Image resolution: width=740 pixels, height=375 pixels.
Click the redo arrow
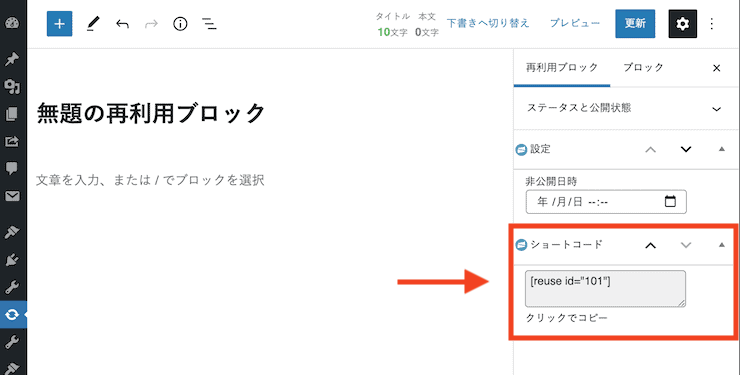[x=151, y=24]
